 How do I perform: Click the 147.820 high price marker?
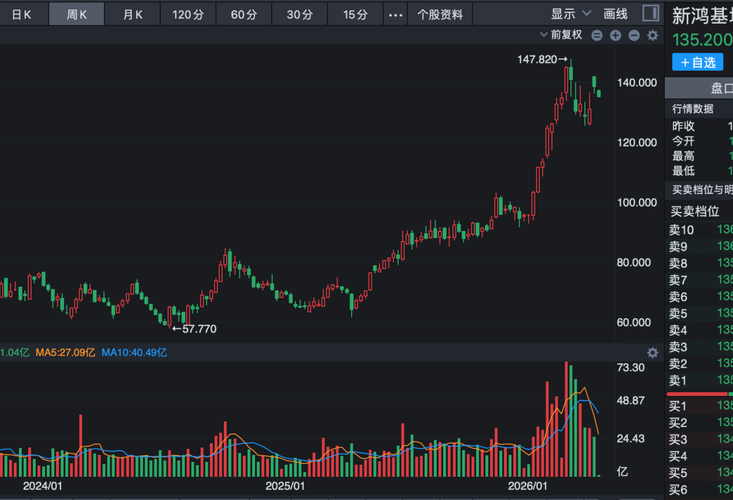(542, 60)
